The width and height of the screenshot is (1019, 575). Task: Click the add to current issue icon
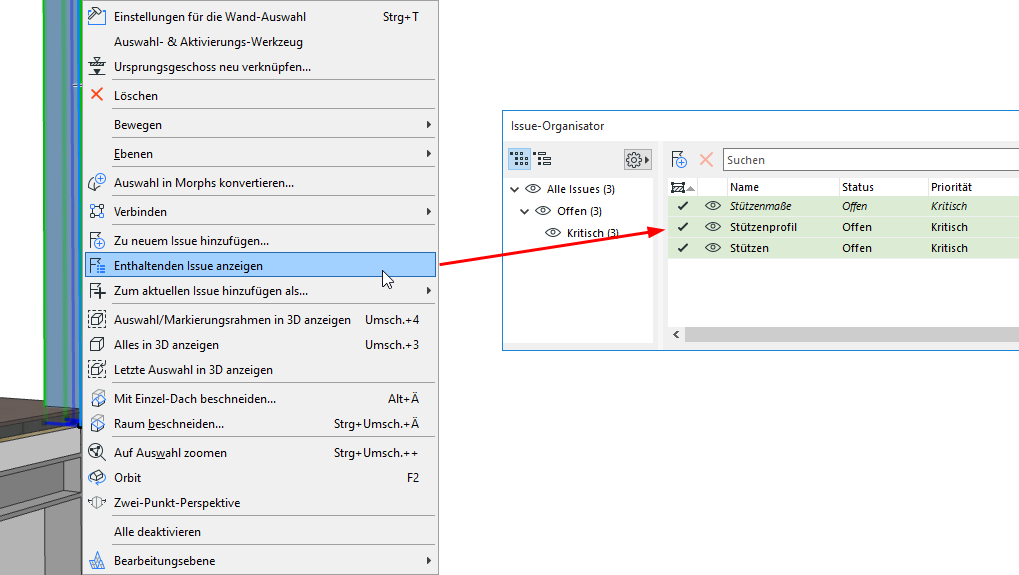pos(97,290)
